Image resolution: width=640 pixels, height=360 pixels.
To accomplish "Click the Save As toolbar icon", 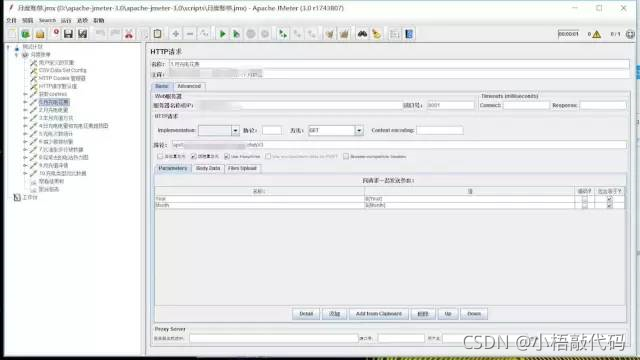I will tap(82, 34).
